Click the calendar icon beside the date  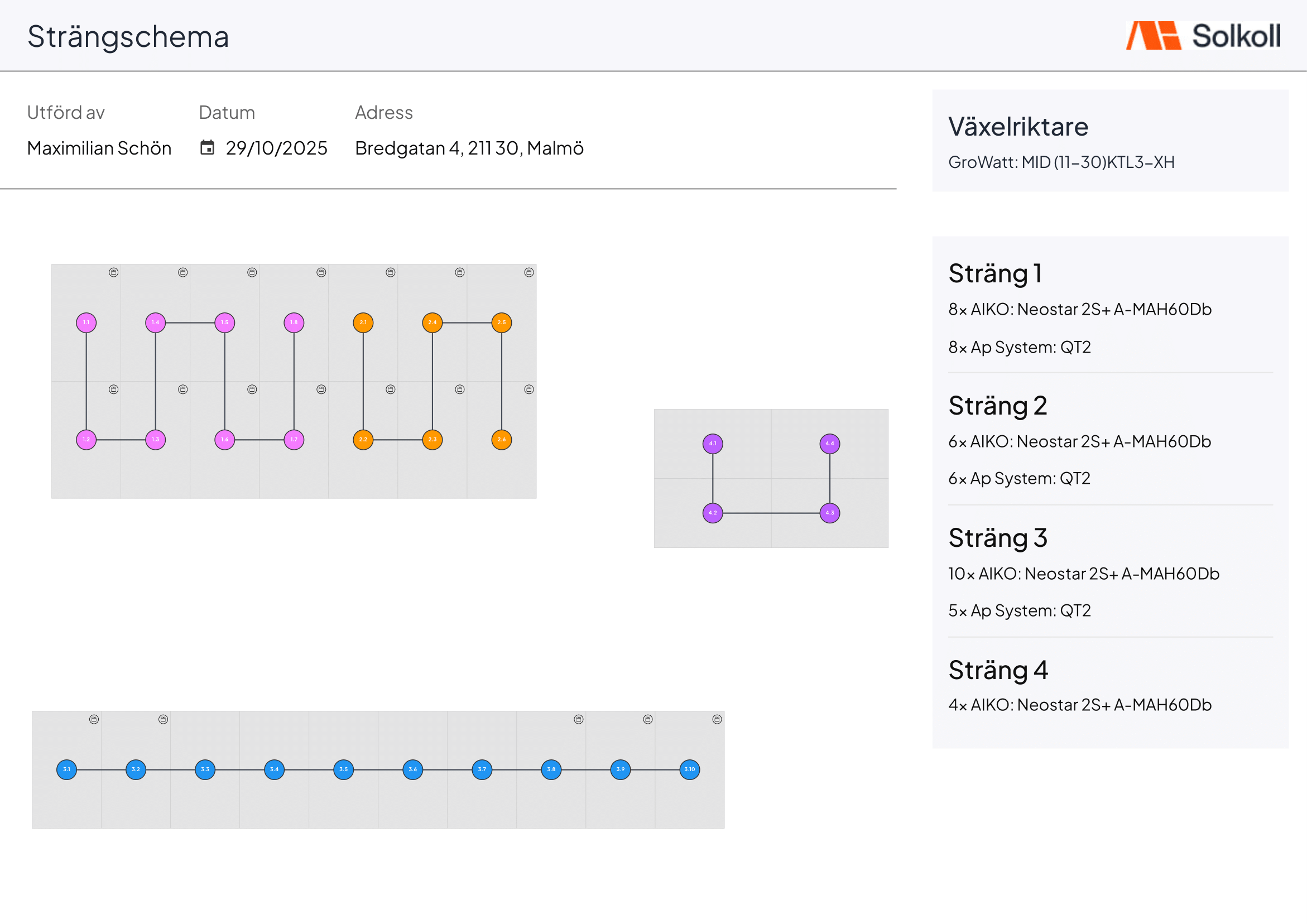coord(207,148)
